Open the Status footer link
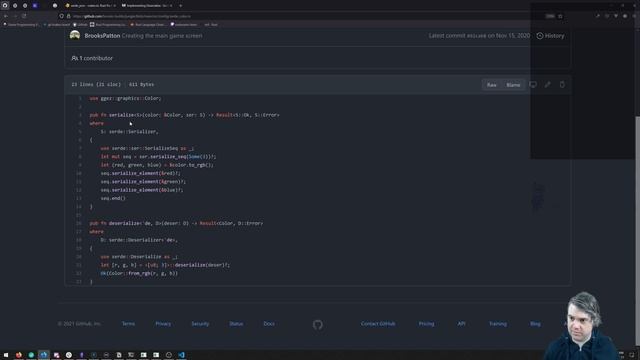Image resolution: width=640 pixels, height=360 pixels. 236,324
